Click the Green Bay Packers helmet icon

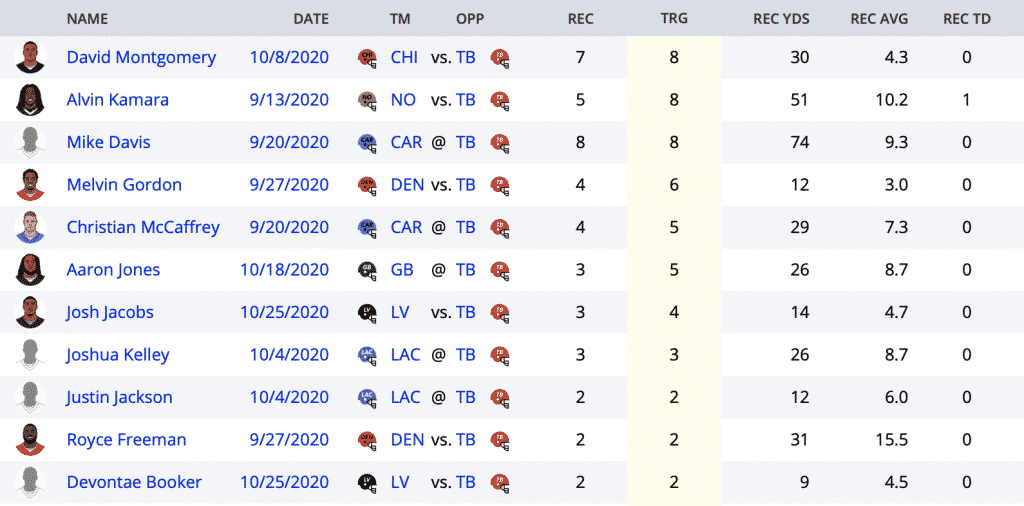pos(368,270)
